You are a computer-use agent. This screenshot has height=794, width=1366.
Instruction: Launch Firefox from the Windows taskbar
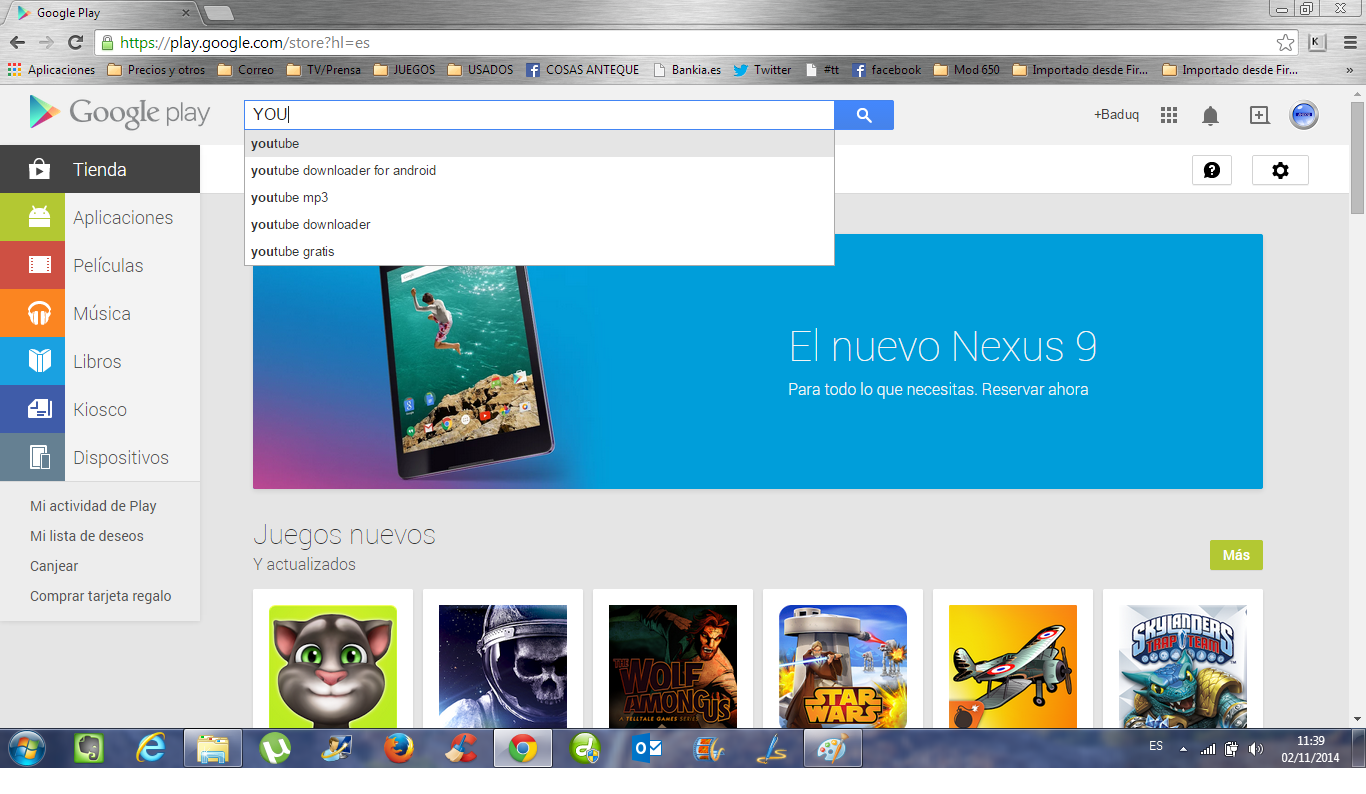[x=399, y=748]
